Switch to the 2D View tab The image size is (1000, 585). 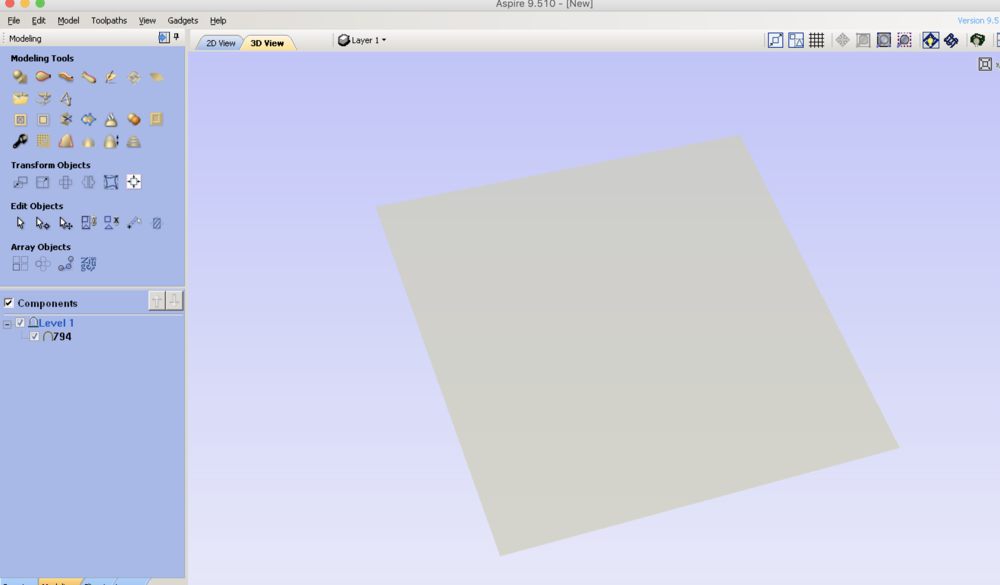[220, 43]
